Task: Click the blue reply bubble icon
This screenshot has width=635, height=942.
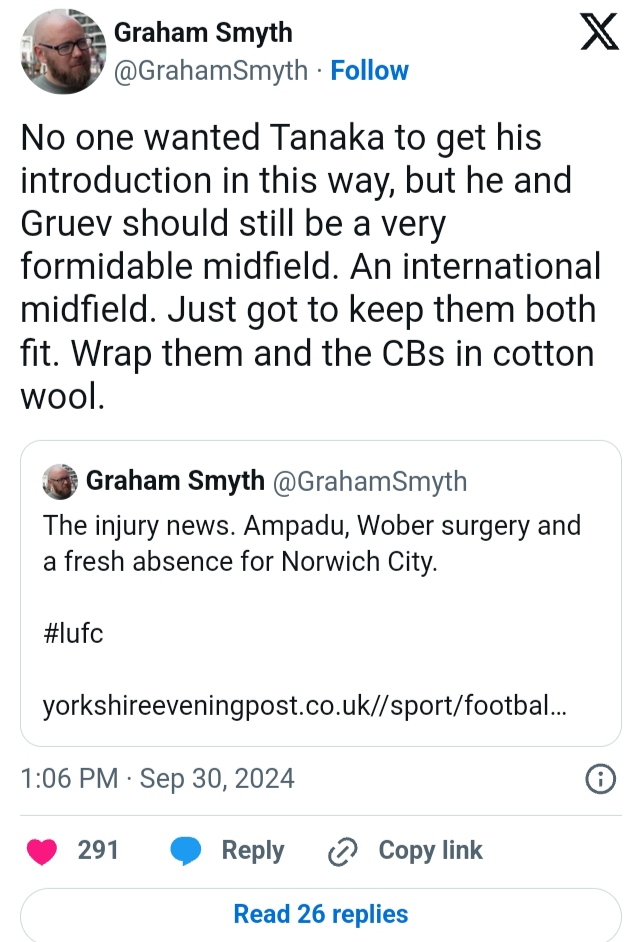Action: point(187,851)
